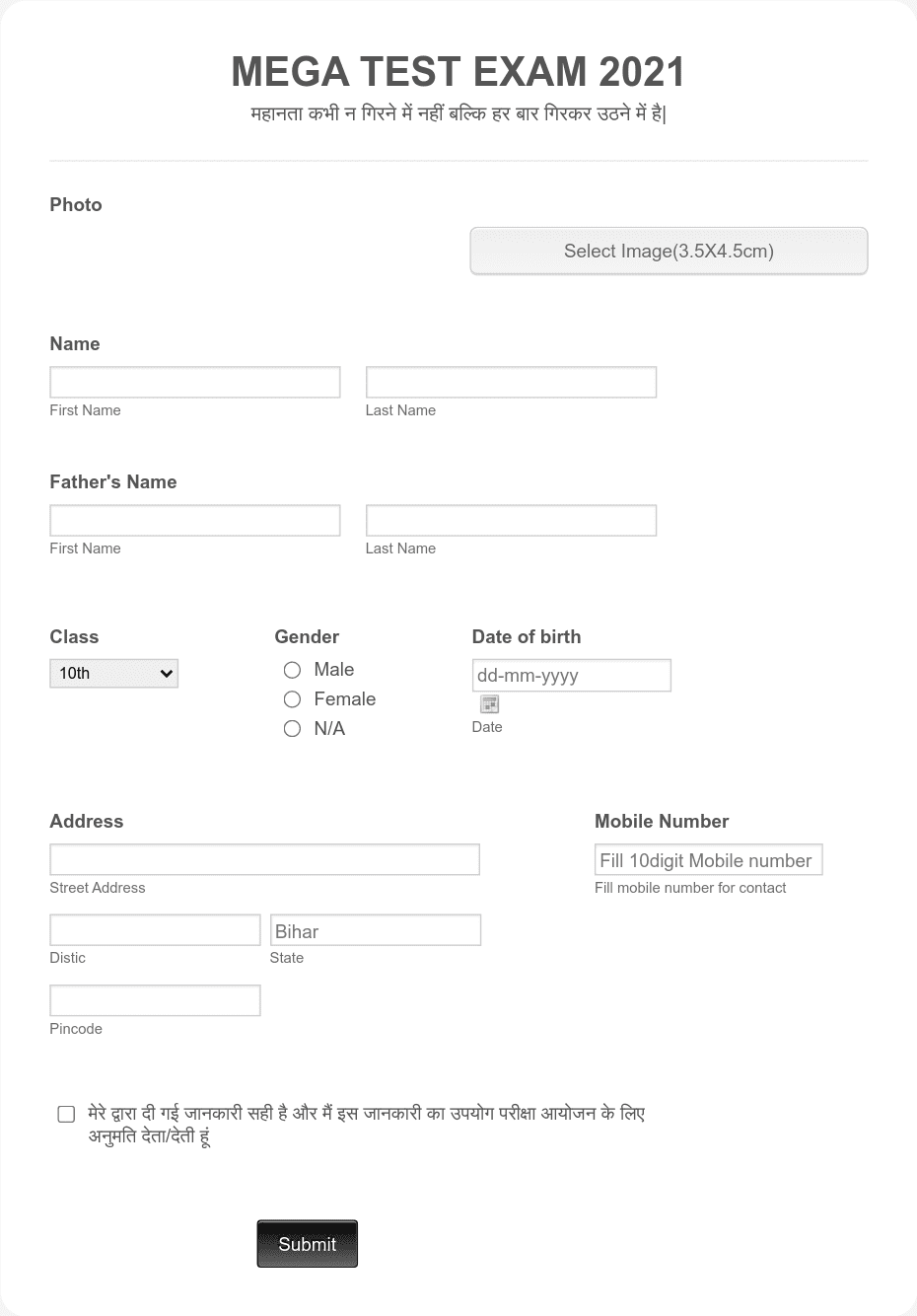This screenshot has width=917, height=1316.
Task: Open the Class dropdown showing 10th
Action: [113, 673]
